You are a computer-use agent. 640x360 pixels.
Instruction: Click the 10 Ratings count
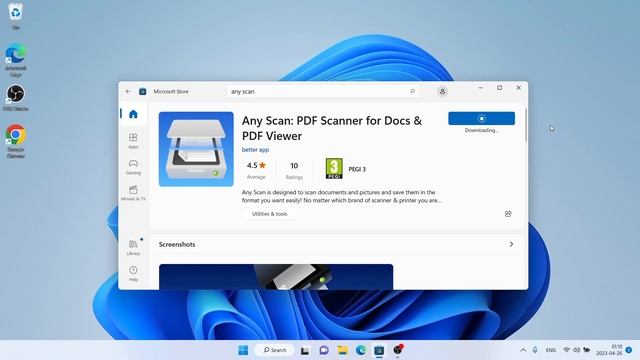(294, 170)
